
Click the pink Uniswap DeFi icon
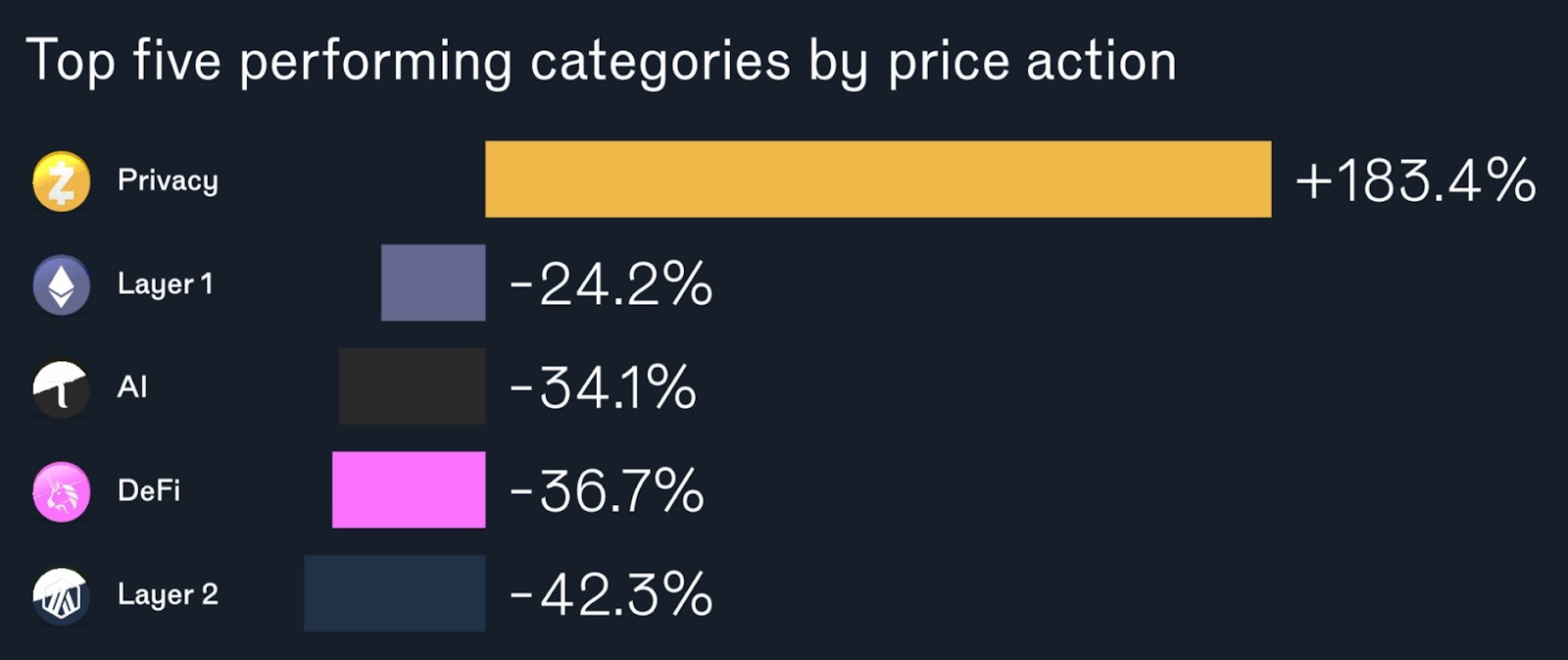(x=61, y=492)
